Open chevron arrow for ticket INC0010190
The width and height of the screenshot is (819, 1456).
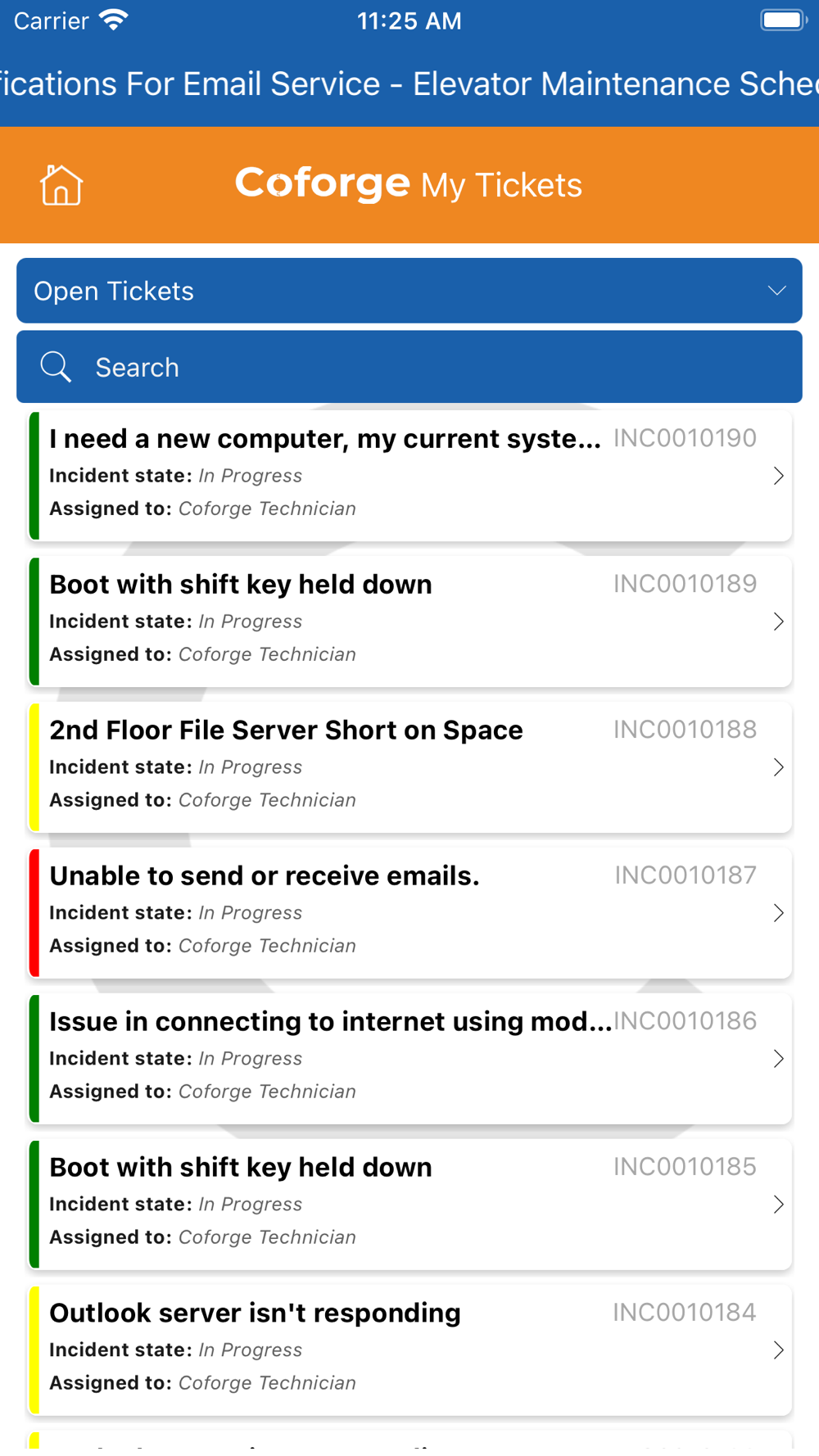[x=778, y=476]
